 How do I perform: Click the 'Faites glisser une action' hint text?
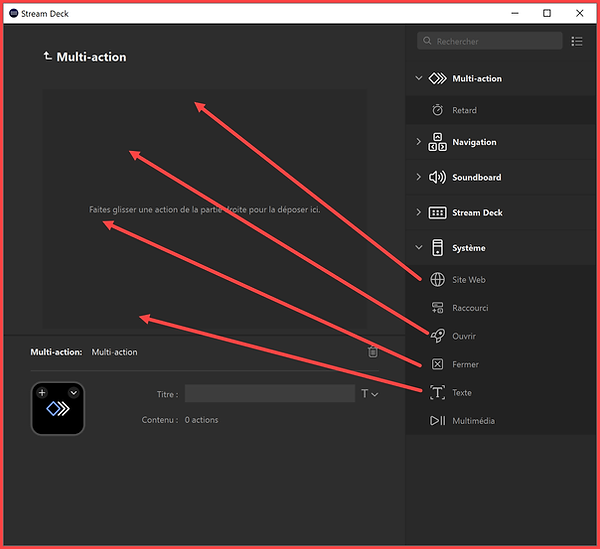tap(204, 210)
